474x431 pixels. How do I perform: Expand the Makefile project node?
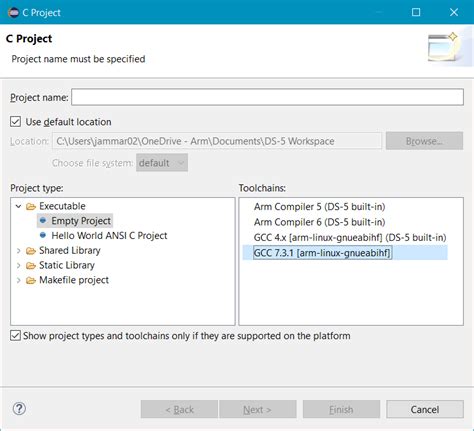coord(19,280)
